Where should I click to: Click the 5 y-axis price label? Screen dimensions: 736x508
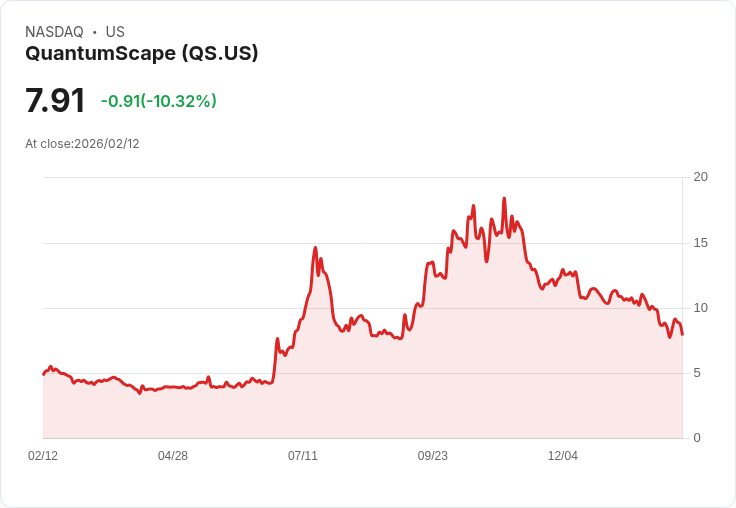pyautogui.click(x=698, y=373)
